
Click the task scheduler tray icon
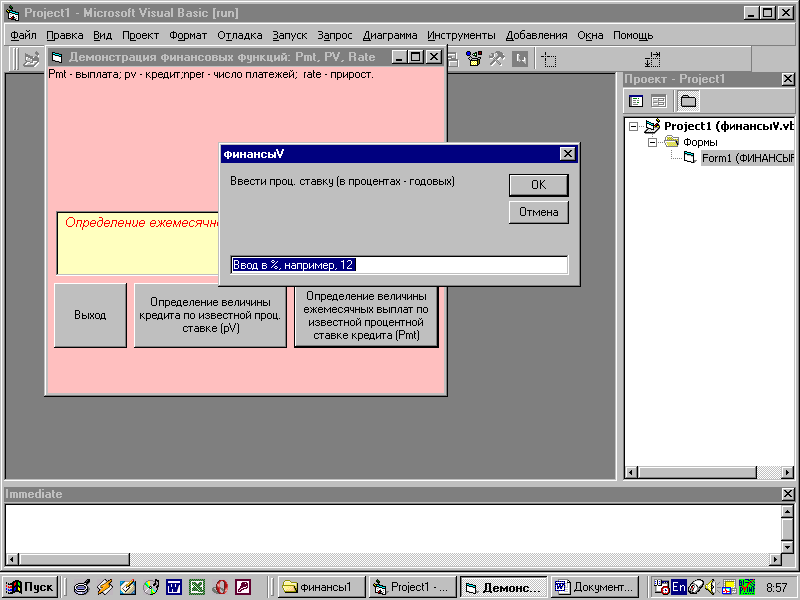pyautogui.click(x=662, y=587)
